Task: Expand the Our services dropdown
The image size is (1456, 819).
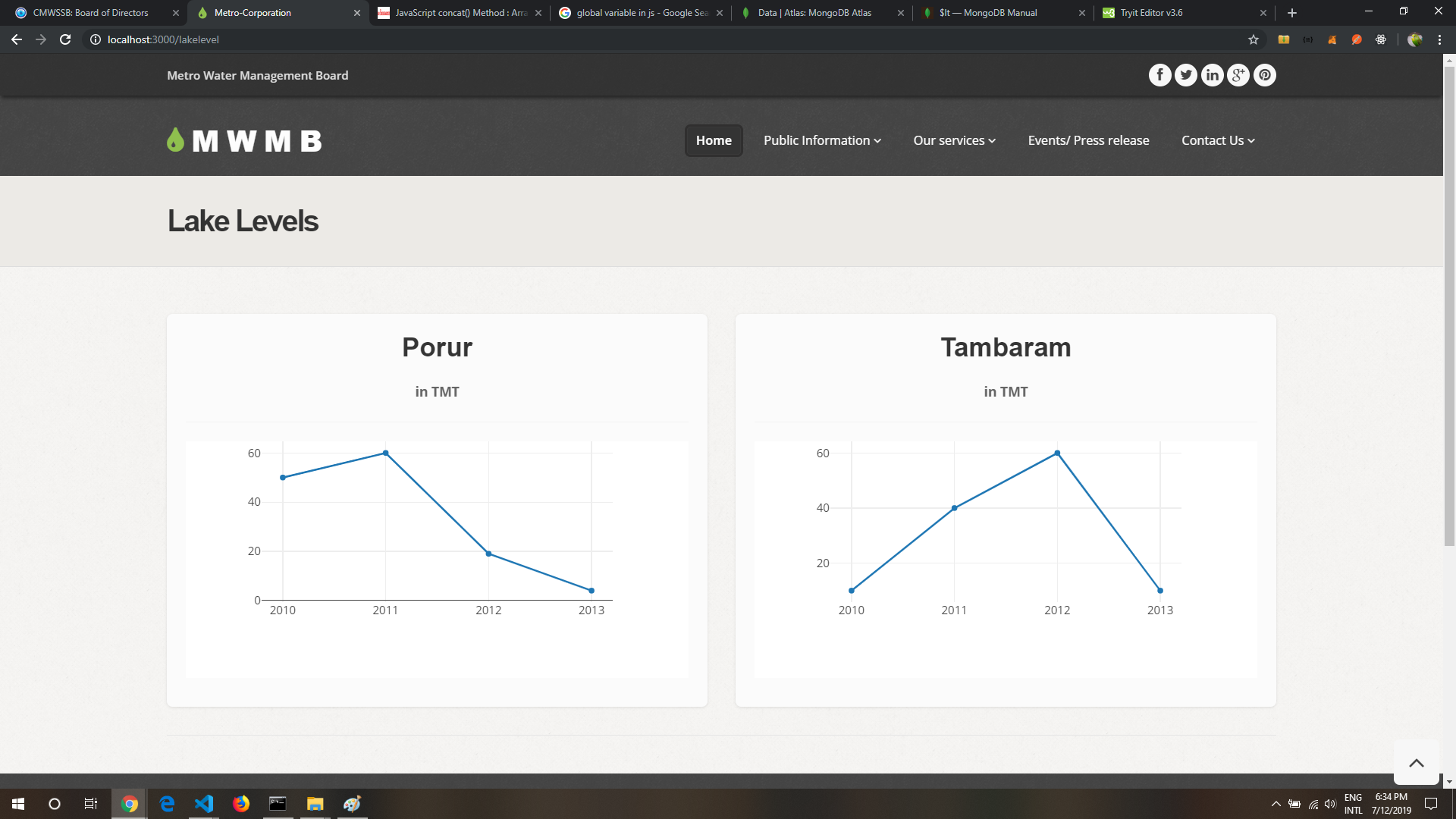Action: pyautogui.click(x=954, y=140)
